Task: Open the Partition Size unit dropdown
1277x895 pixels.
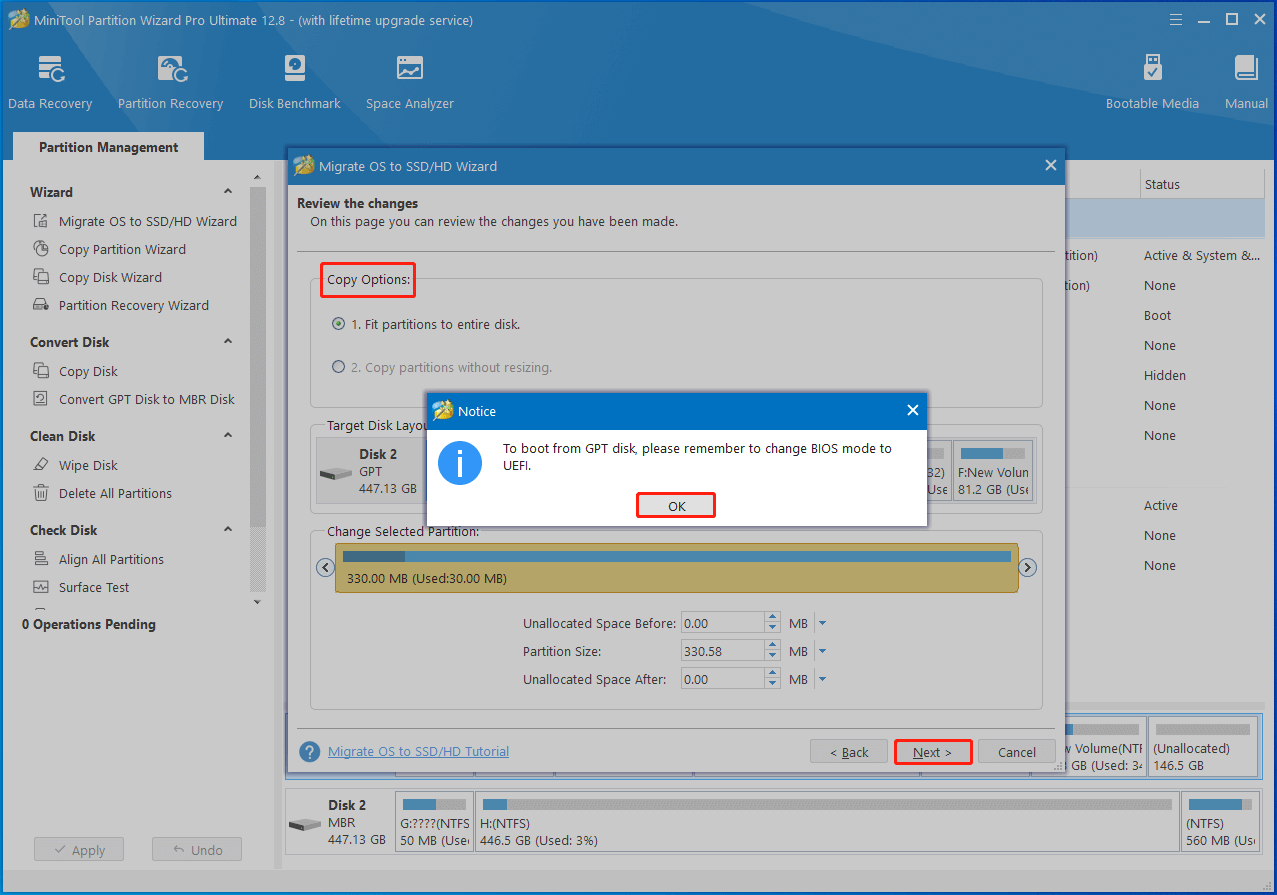Action: click(821, 650)
